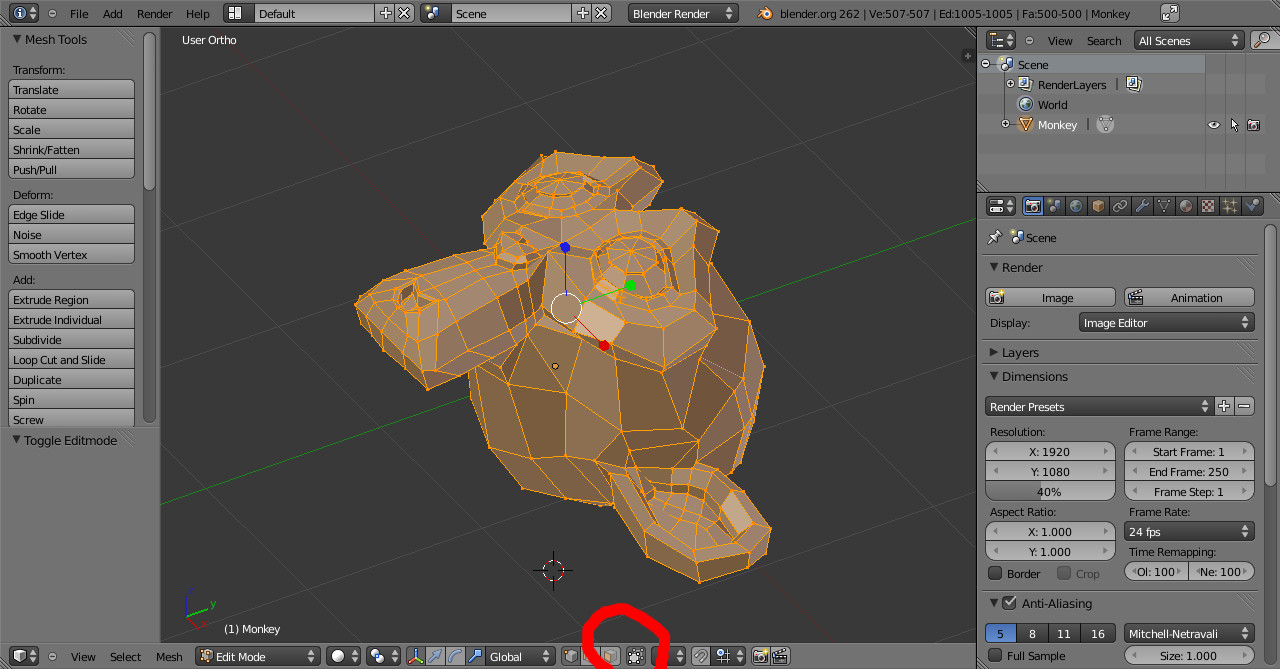This screenshot has width=1280, height=669.
Task: Click the pin icon beside Scene in properties
Action: 994,237
